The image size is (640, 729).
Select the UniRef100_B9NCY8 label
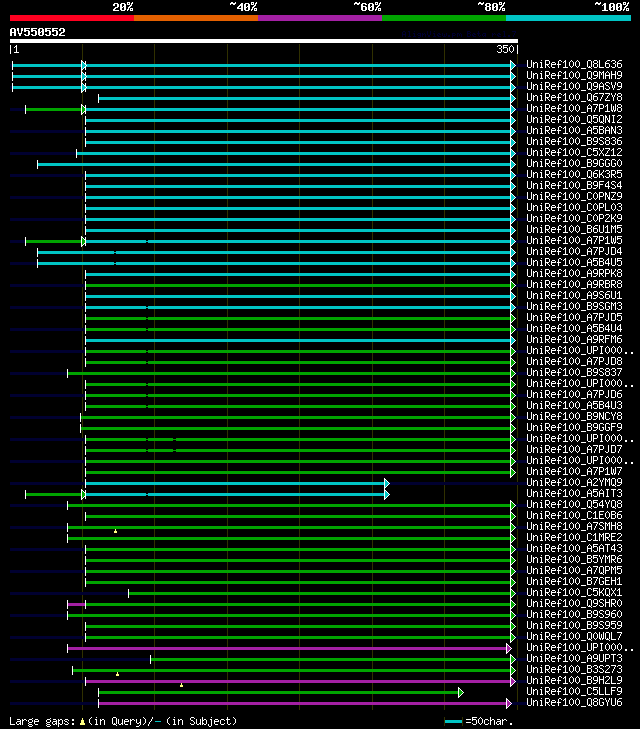(574, 417)
